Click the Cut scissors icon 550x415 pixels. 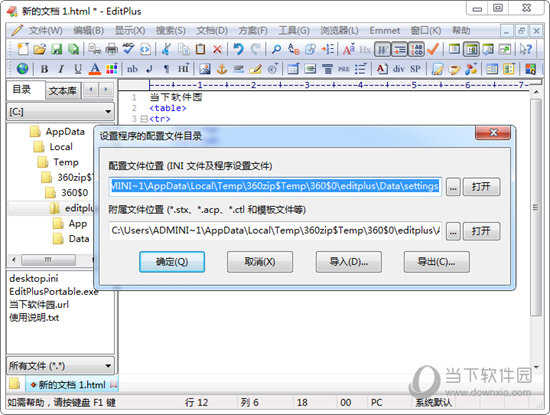click(x=166, y=49)
